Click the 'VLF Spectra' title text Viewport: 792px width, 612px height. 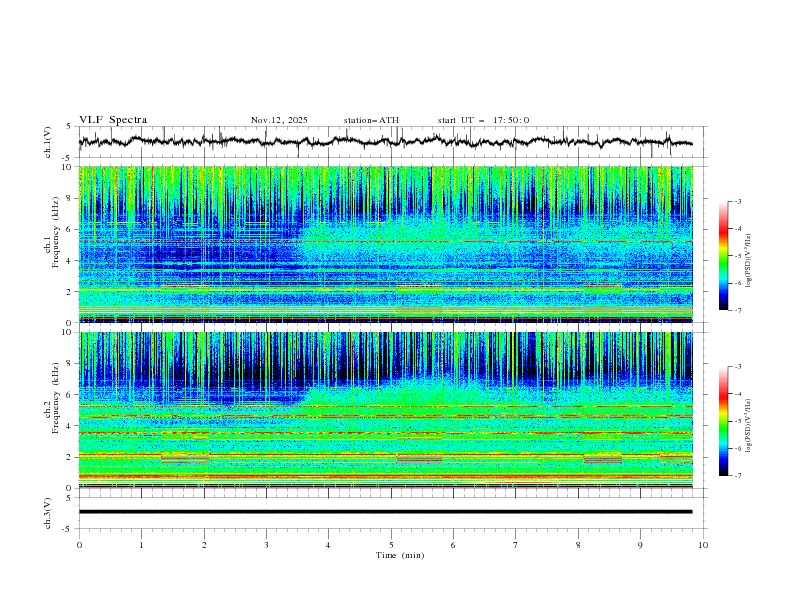point(113,120)
